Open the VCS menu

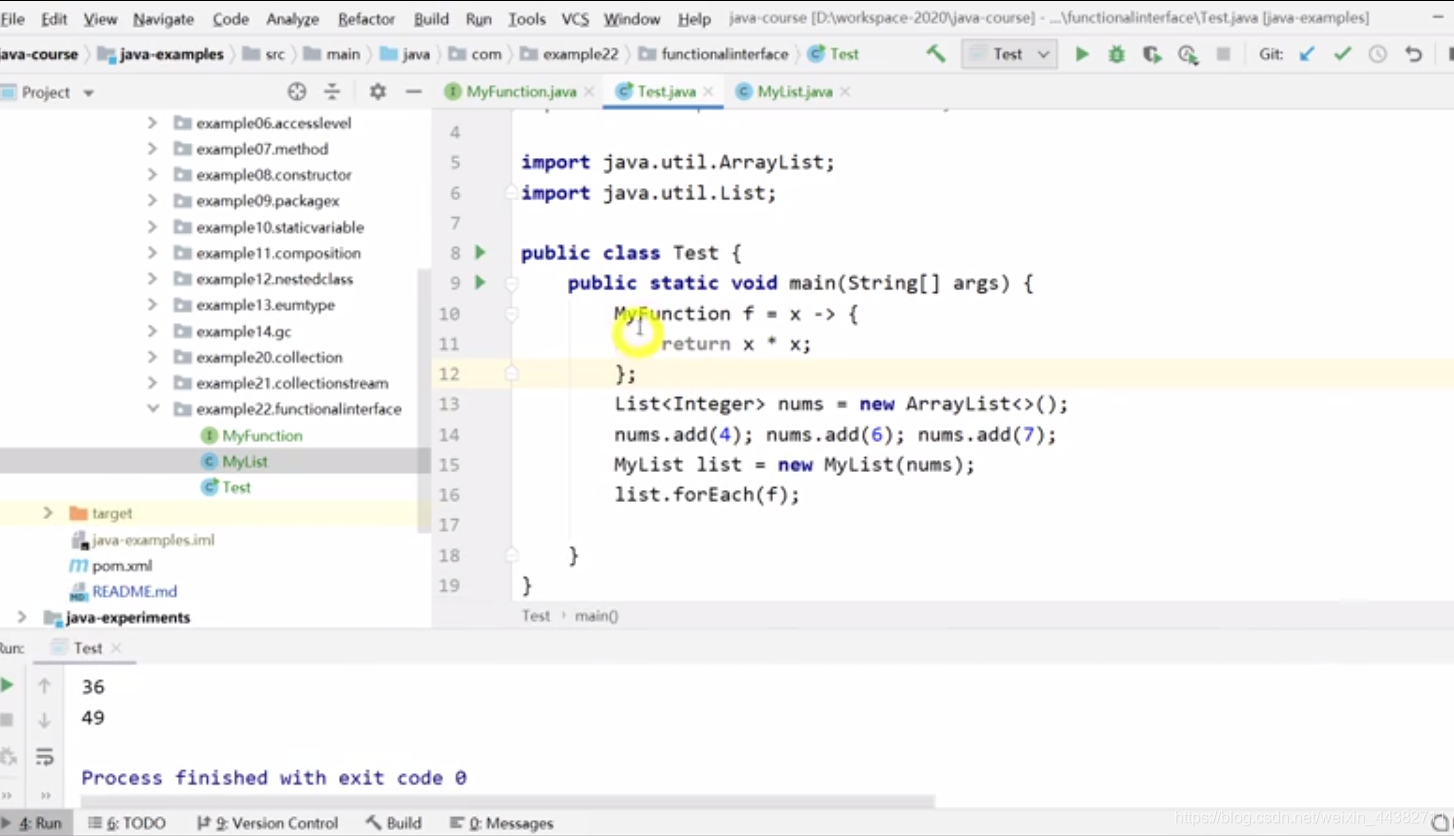click(575, 19)
